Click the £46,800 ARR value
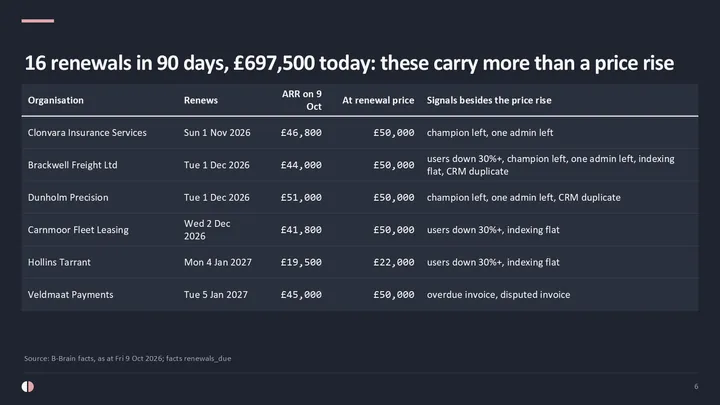The image size is (720, 405). click(301, 133)
